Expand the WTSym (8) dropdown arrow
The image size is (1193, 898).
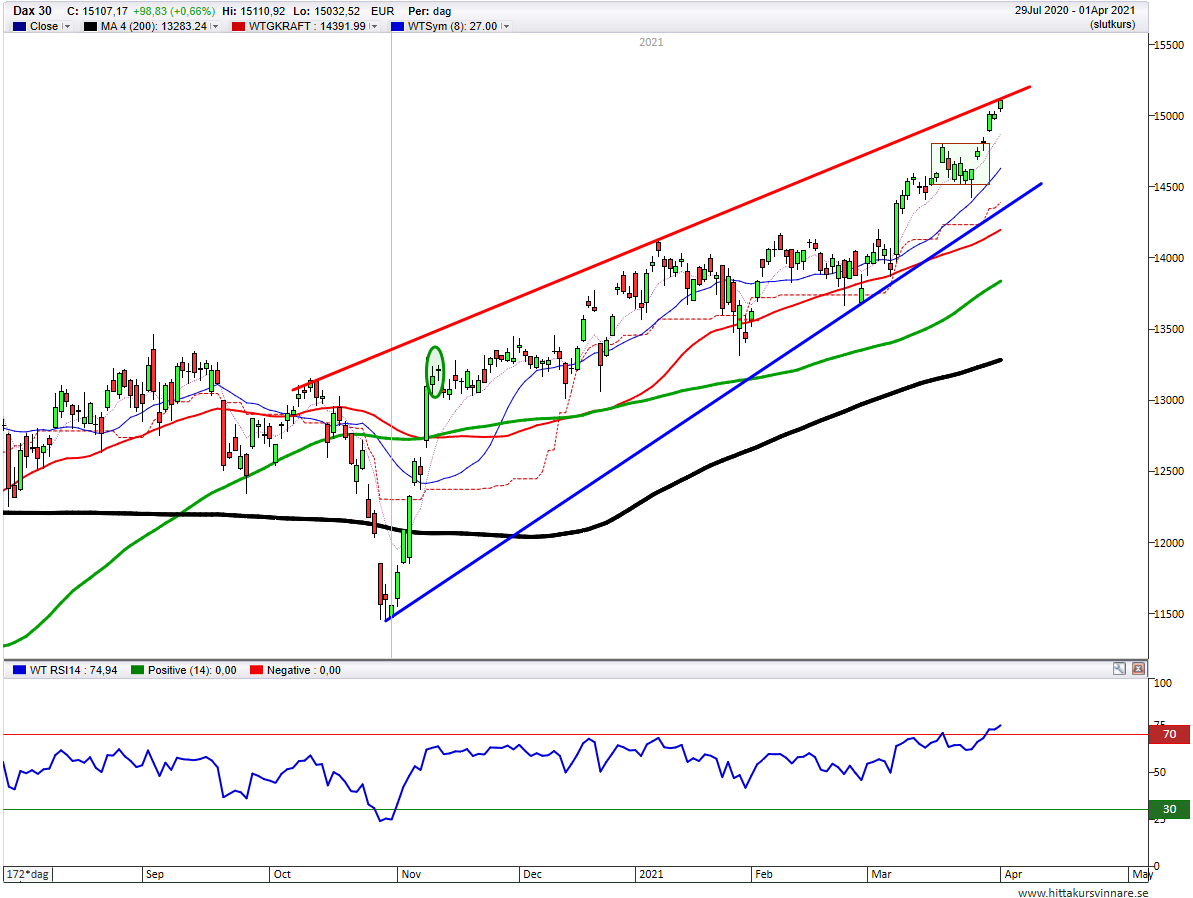(505, 27)
